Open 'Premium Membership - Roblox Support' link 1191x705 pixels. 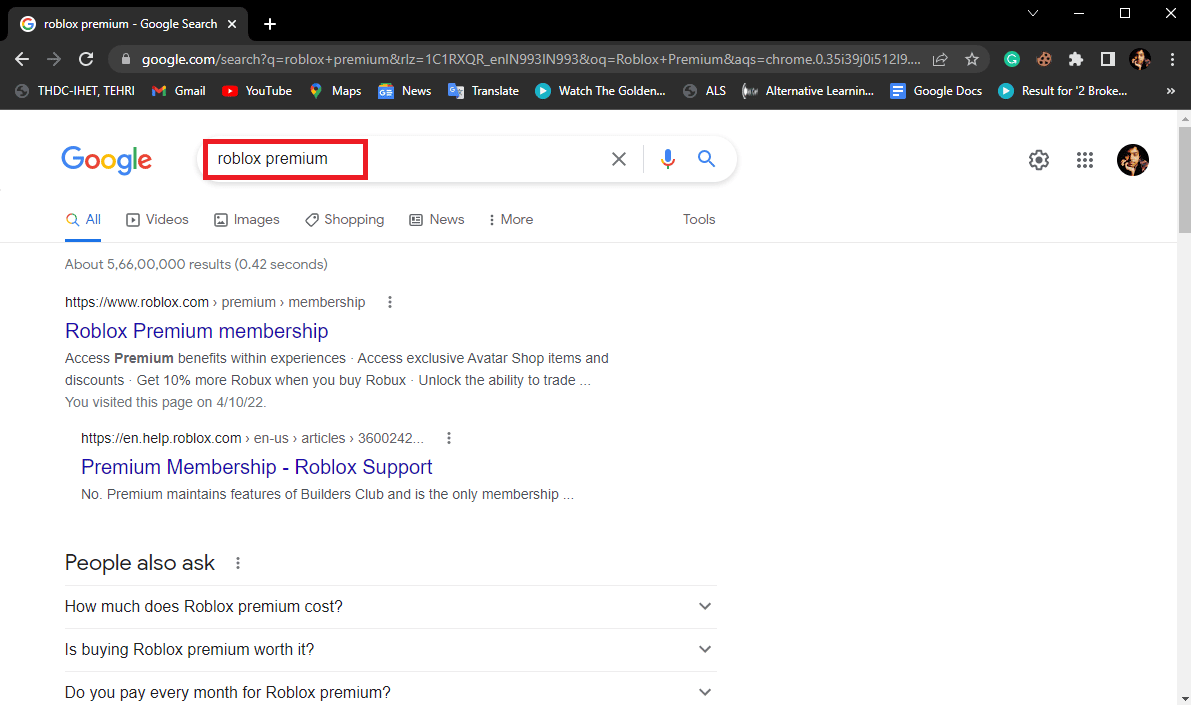[x=256, y=467]
